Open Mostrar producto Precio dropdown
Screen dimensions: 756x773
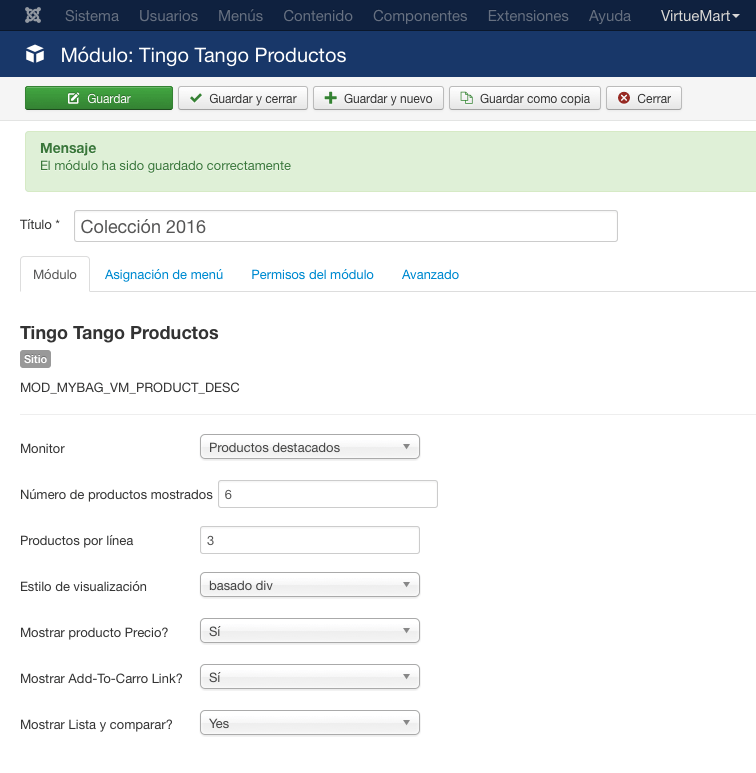(309, 631)
